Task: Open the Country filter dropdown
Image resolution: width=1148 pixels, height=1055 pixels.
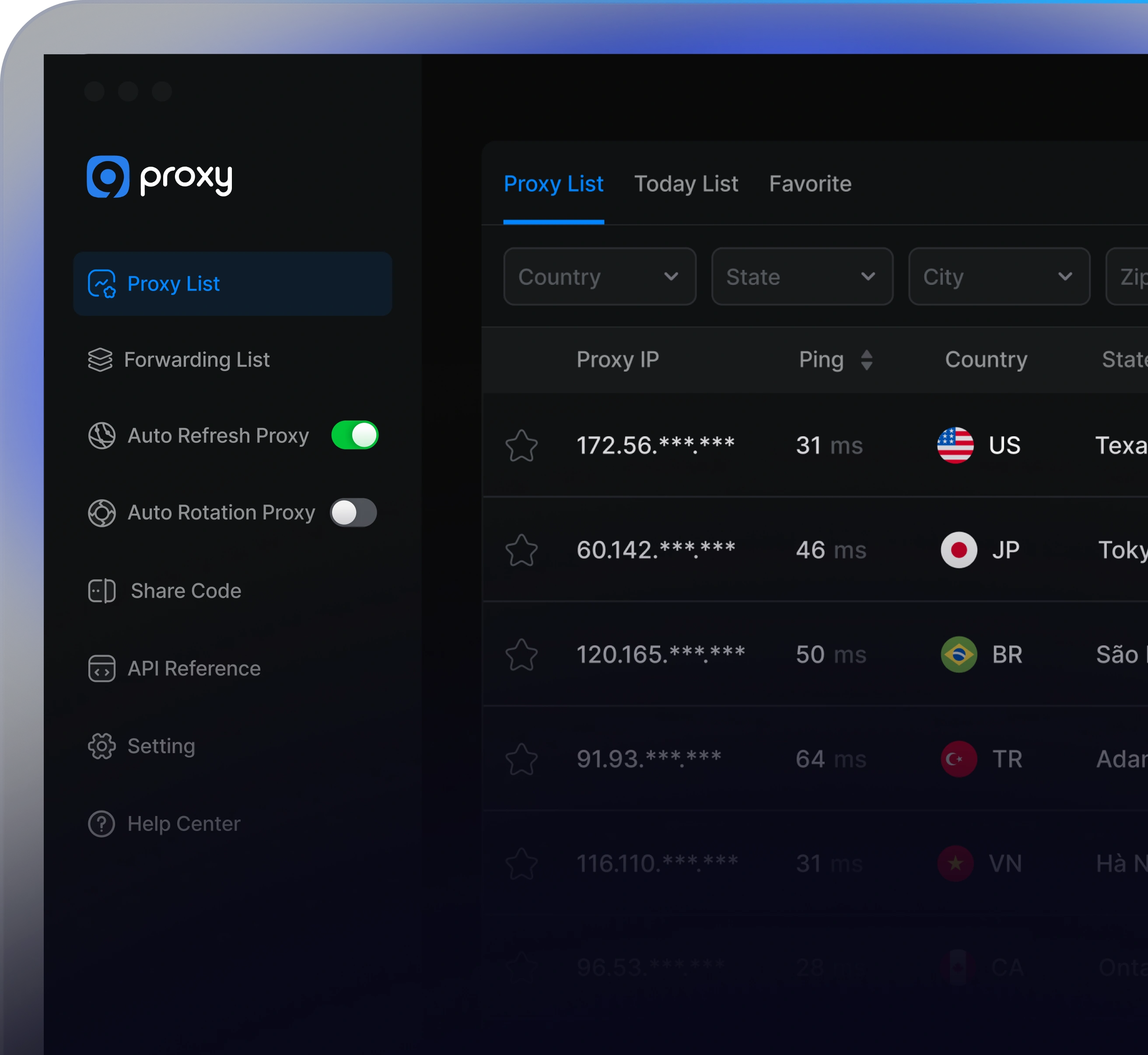Action: click(x=599, y=277)
